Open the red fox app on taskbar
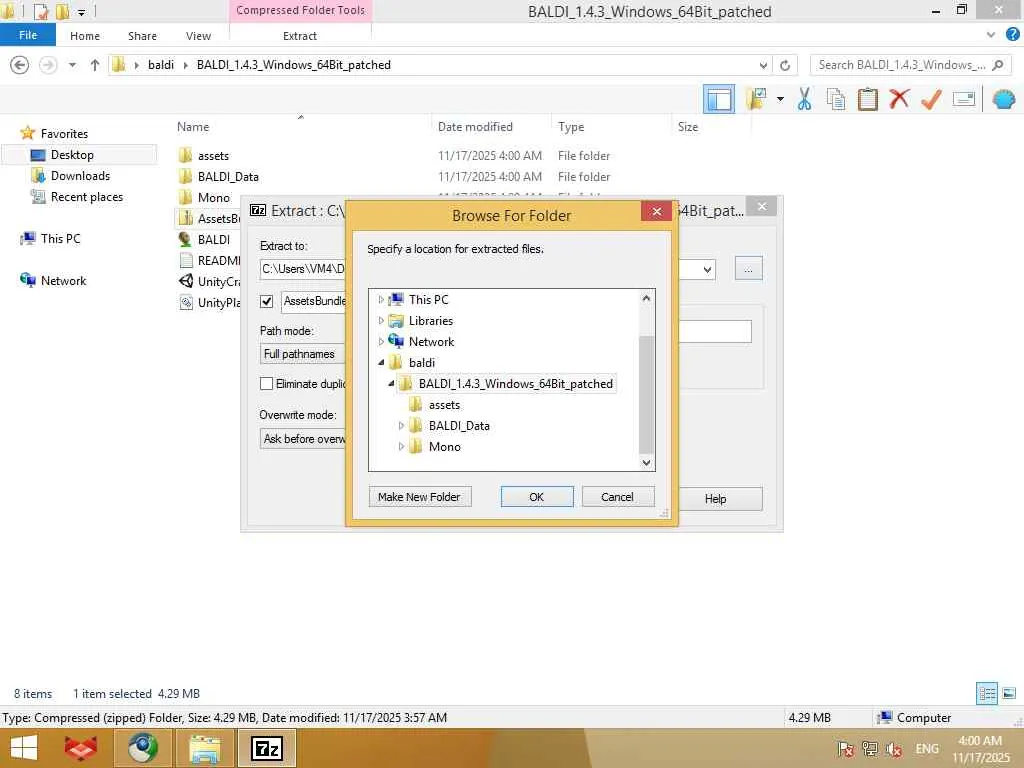Viewport: 1024px width, 768px height. 81,748
